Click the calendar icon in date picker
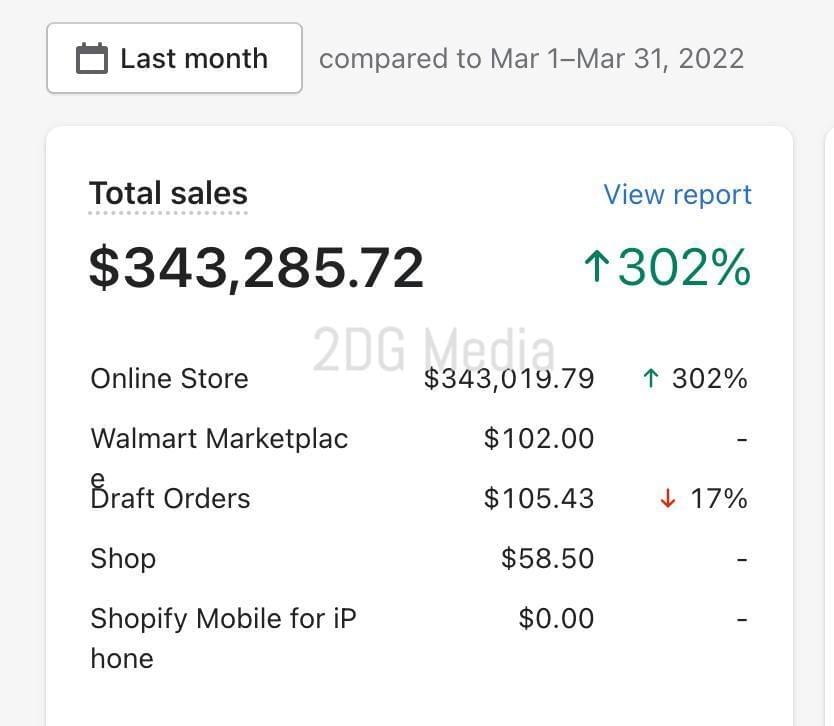Viewport: 834px width, 726px height. point(92,58)
